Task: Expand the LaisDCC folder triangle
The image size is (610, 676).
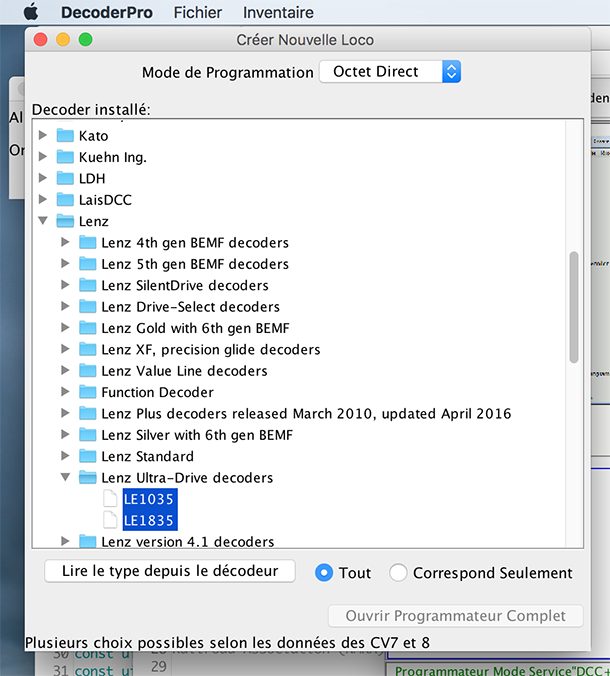Action: pos(43,199)
